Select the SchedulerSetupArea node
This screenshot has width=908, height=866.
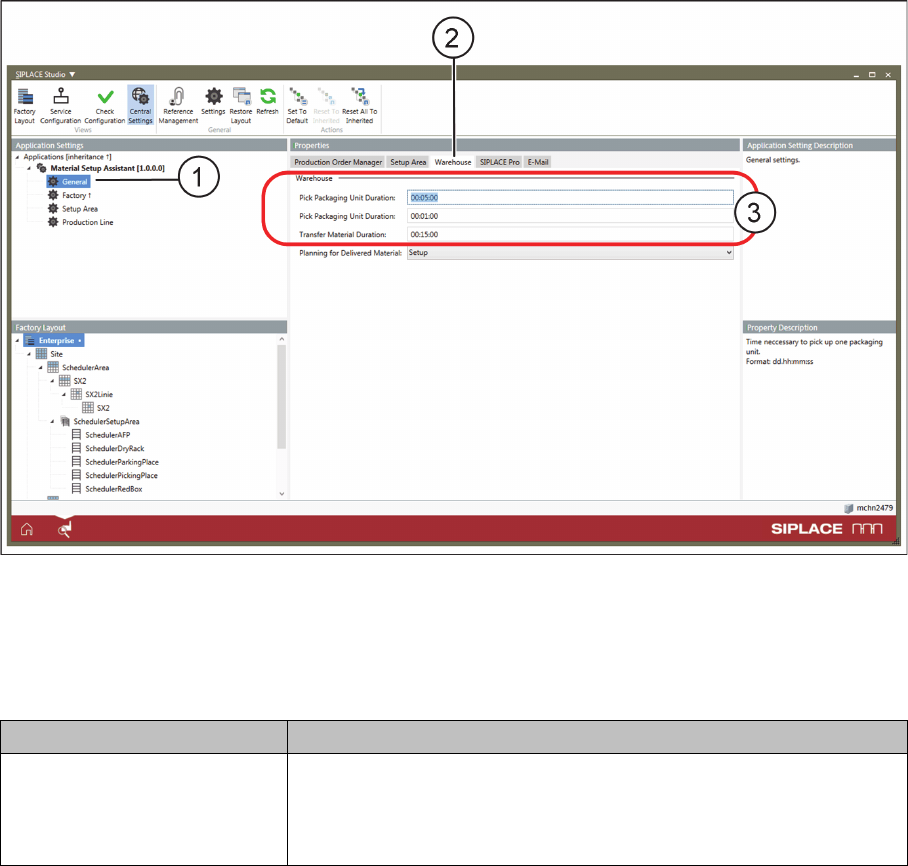click(100, 422)
